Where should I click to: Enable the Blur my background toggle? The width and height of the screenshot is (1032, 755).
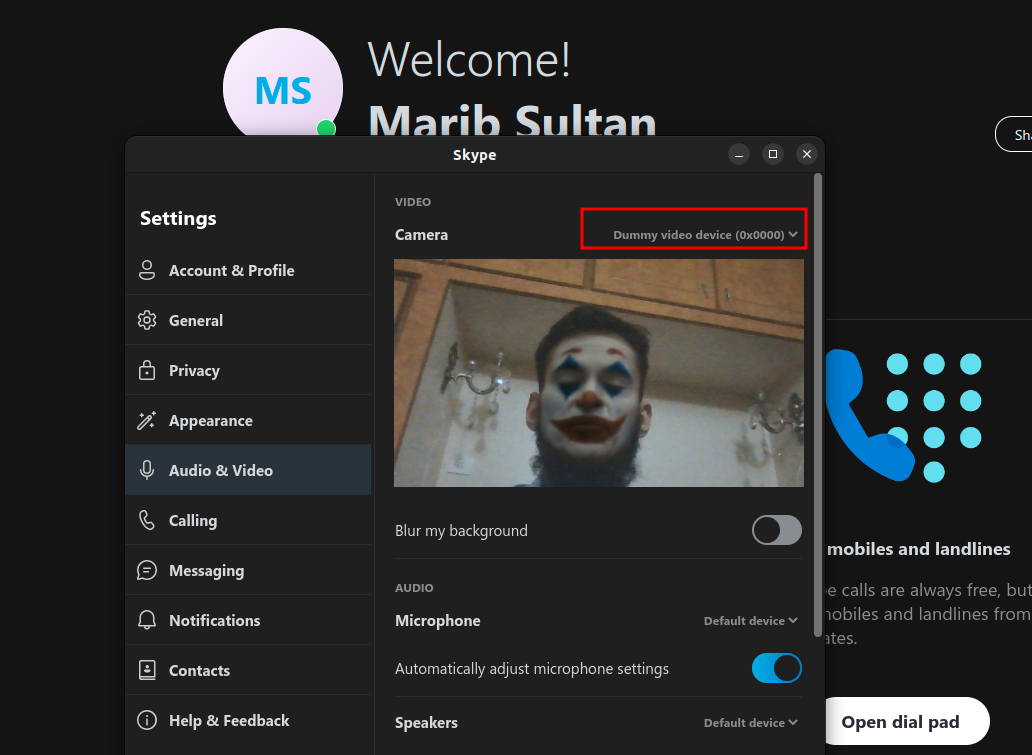pos(776,530)
